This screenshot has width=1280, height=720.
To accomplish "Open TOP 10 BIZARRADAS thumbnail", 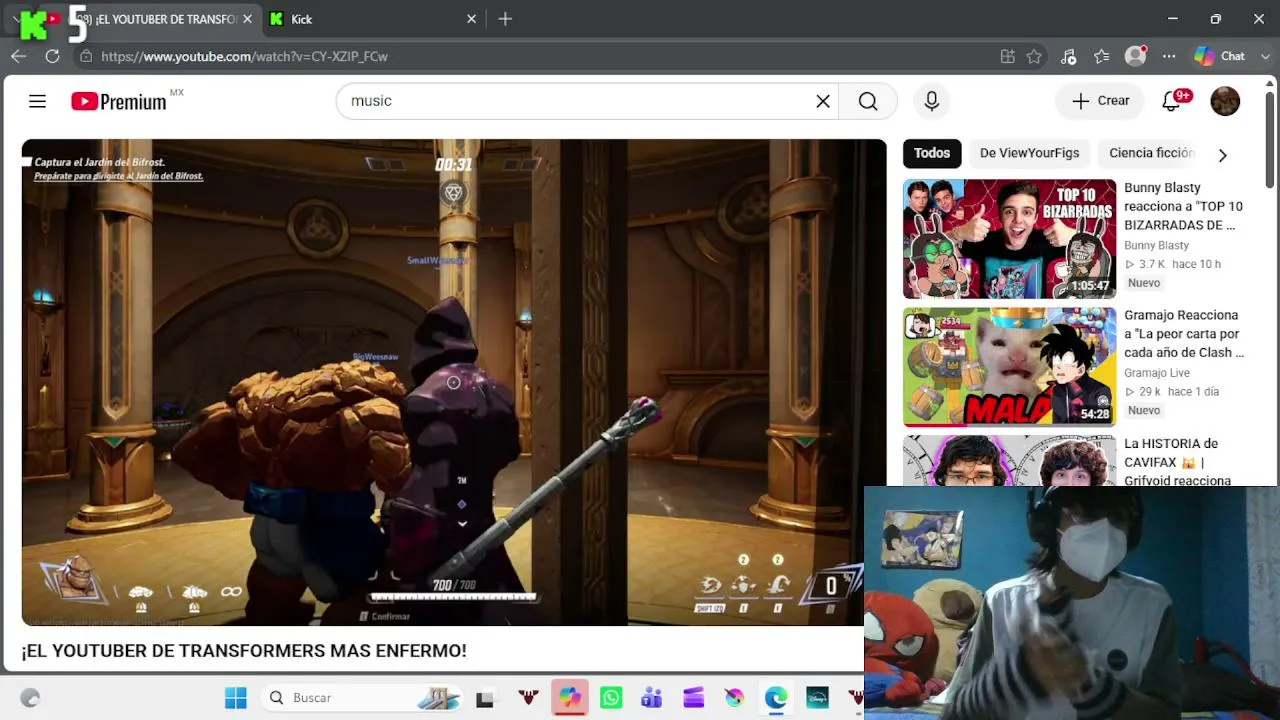I will 1009,239.
